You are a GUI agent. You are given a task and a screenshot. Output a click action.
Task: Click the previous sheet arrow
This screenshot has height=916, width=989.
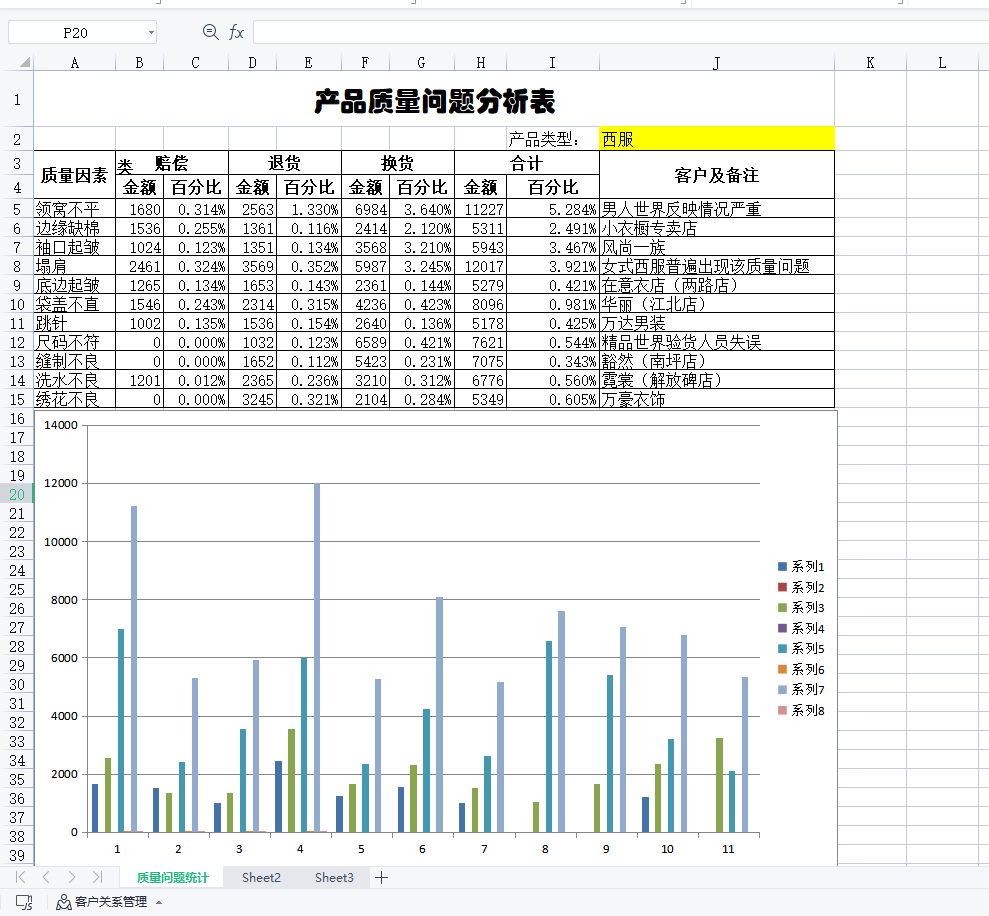[46, 877]
